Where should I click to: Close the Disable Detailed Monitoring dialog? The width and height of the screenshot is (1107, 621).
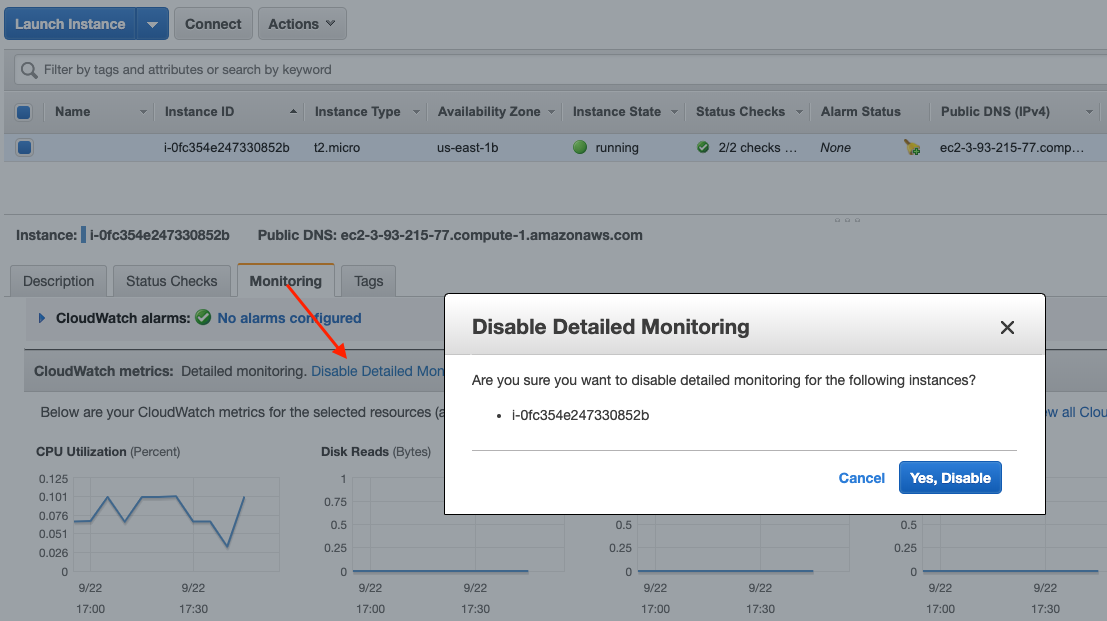[1007, 327]
